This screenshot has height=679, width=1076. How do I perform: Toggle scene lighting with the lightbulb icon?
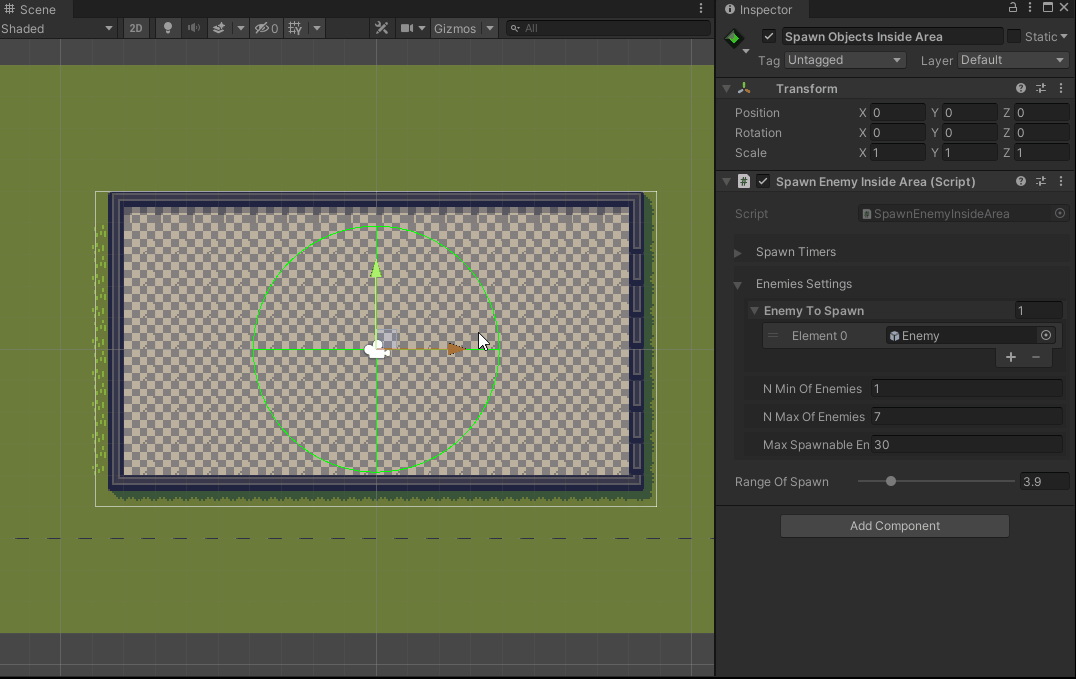[168, 29]
